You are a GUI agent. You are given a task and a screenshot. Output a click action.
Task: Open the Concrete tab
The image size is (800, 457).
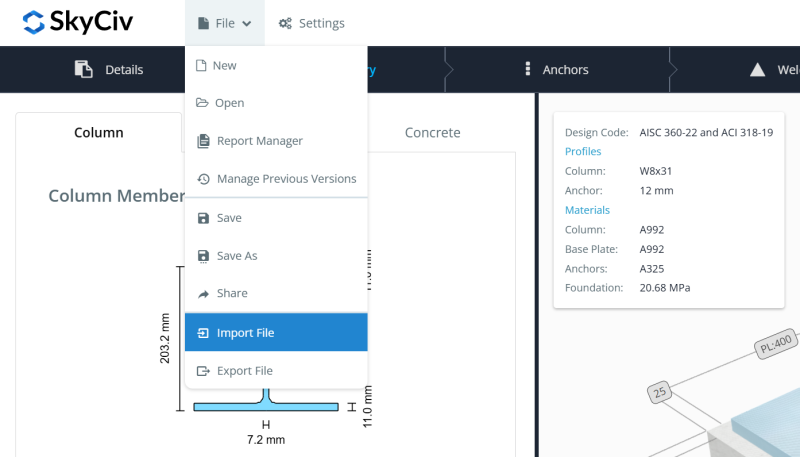click(x=432, y=132)
